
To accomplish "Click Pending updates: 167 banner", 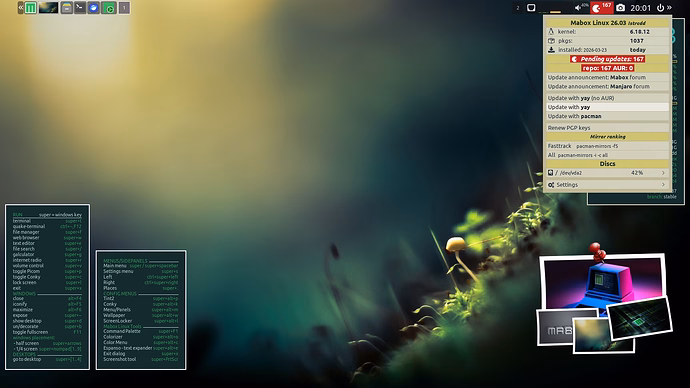I will 607,59.
